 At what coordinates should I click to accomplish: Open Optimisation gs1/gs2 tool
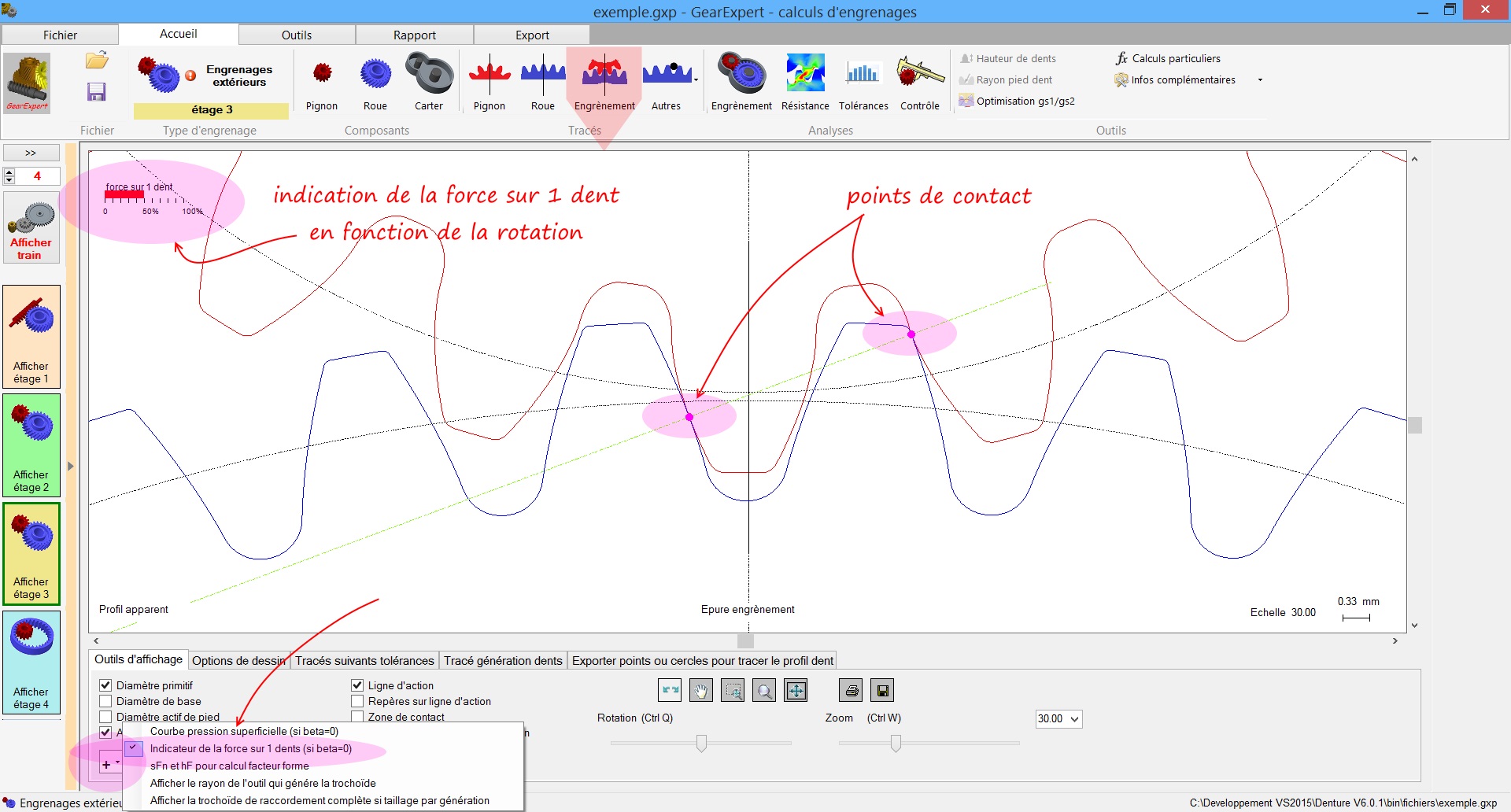point(1017,101)
